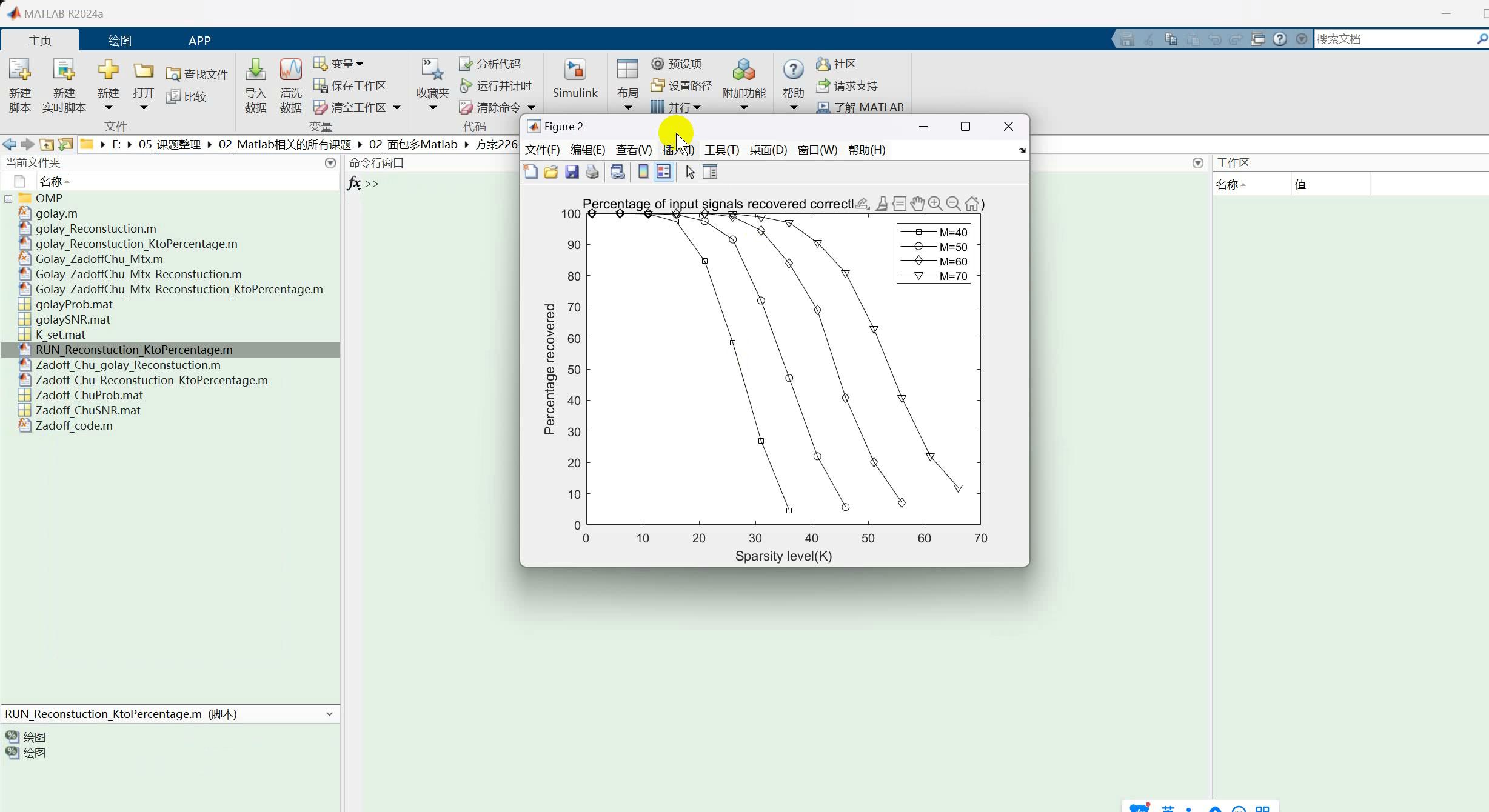Click the Save Figure floppy icon
This screenshot has width=1489, height=812.
(x=572, y=172)
